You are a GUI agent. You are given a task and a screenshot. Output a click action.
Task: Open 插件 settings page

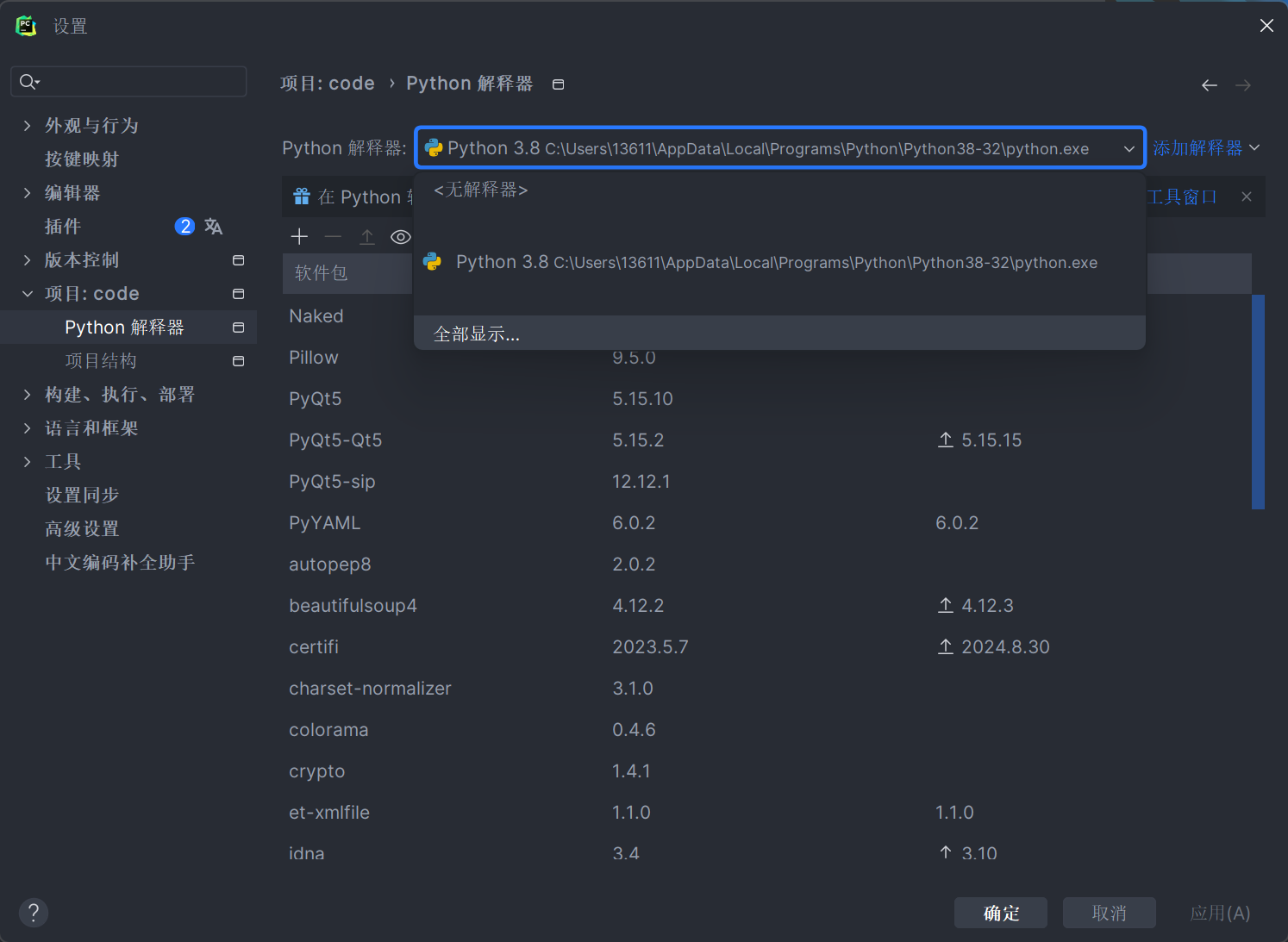(63, 227)
